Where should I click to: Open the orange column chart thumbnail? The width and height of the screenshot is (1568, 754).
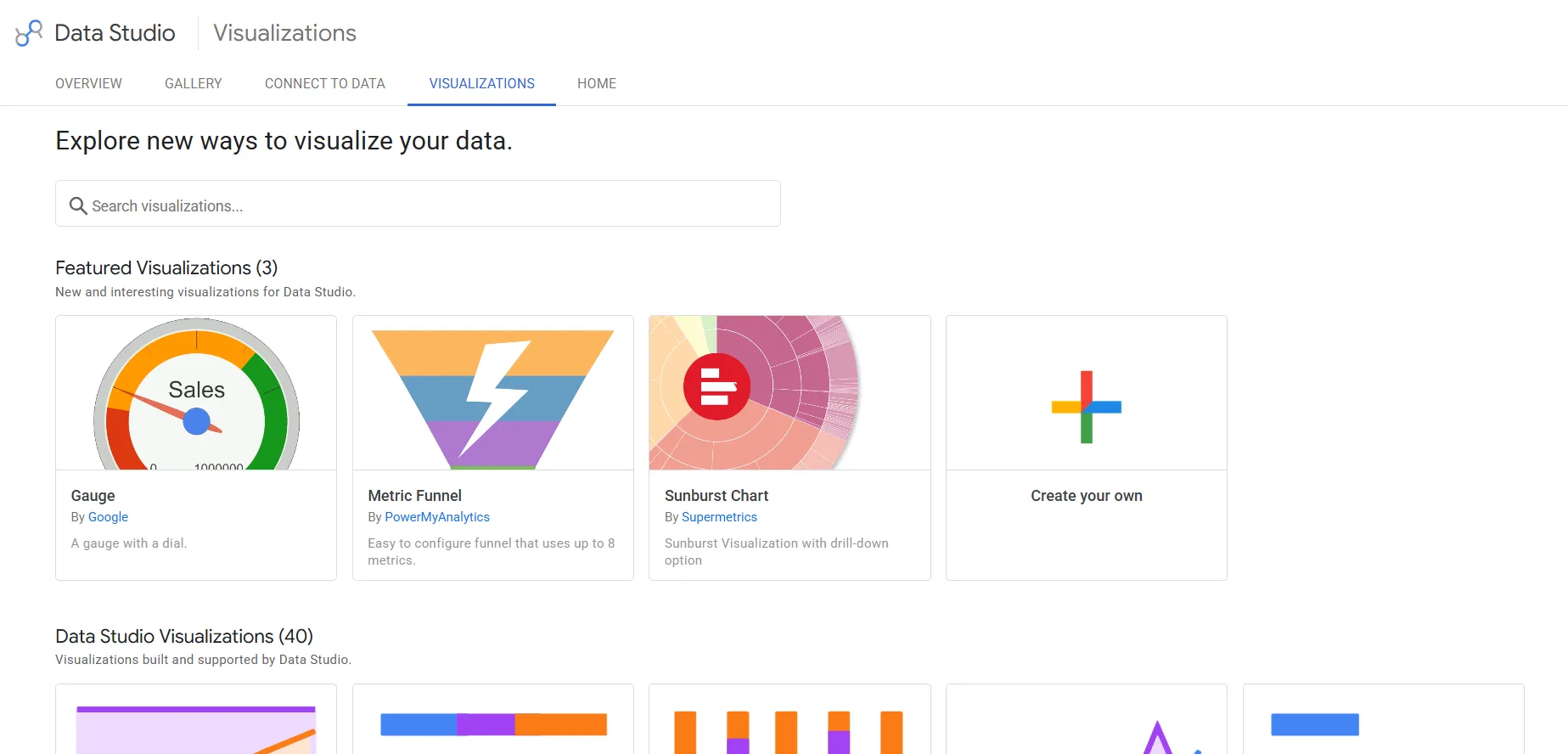[x=790, y=719]
